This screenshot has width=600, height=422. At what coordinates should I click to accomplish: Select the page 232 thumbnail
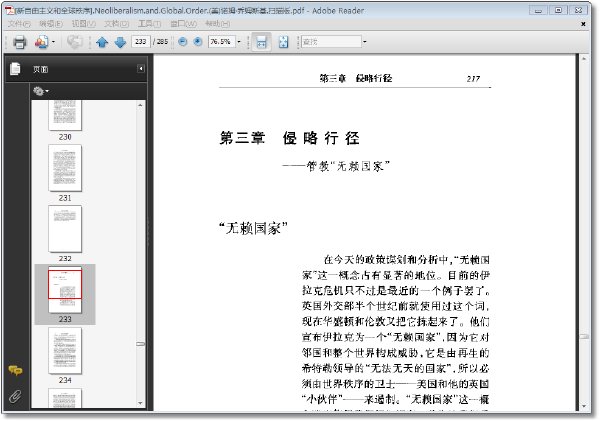coord(65,229)
